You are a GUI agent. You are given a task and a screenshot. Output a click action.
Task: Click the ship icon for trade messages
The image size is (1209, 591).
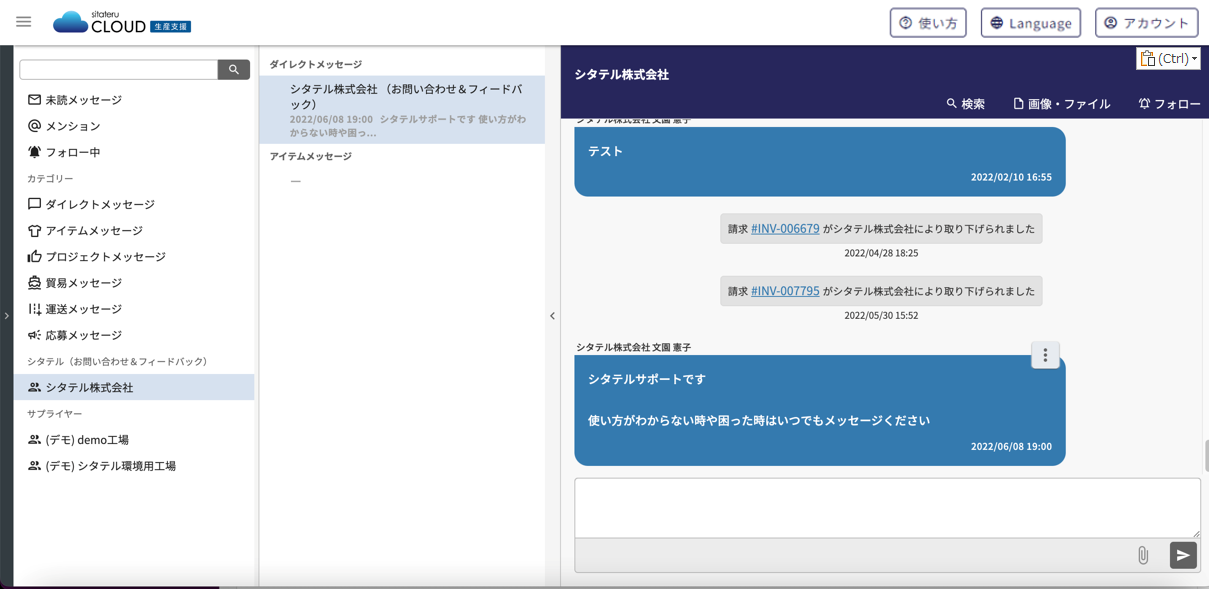click(x=34, y=283)
